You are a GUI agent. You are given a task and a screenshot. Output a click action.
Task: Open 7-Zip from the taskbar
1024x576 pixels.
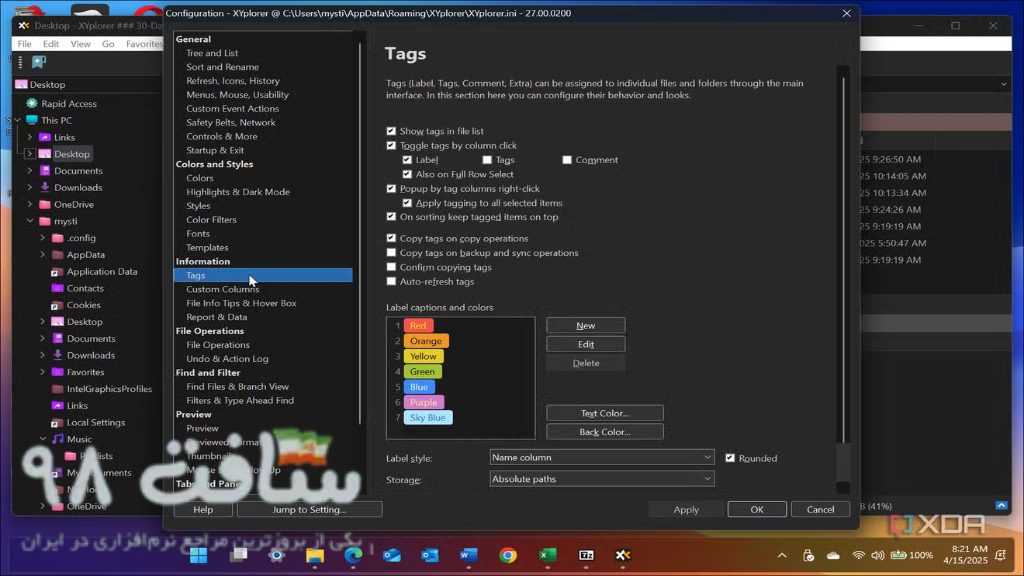586,555
